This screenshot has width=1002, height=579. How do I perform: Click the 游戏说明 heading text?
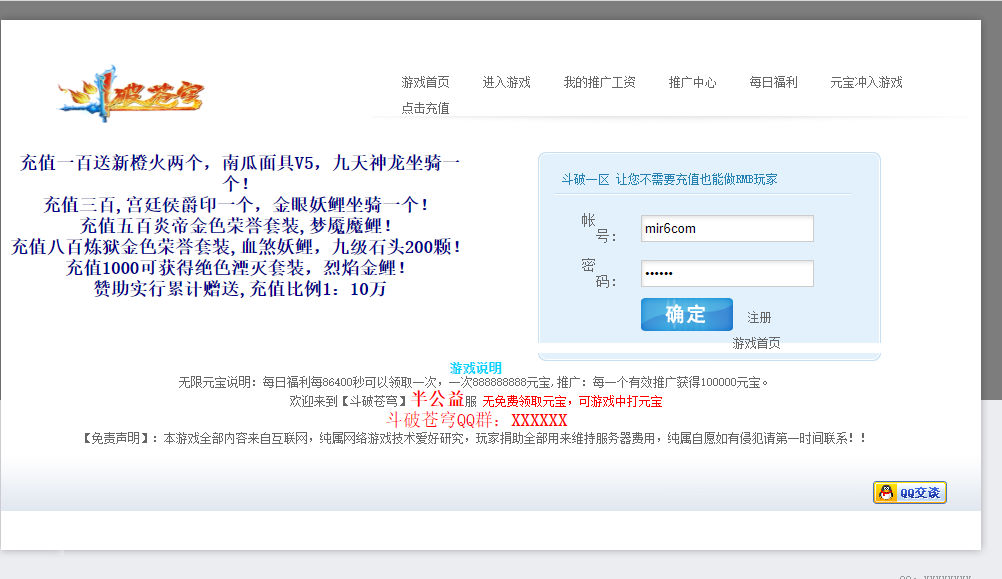[x=476, y=368]
